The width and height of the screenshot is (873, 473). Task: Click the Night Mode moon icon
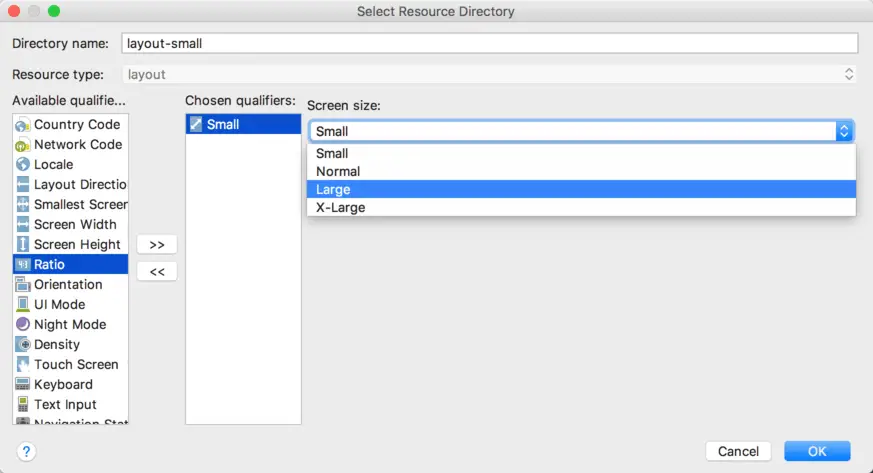pyautogui.click(x=23, y=325)
